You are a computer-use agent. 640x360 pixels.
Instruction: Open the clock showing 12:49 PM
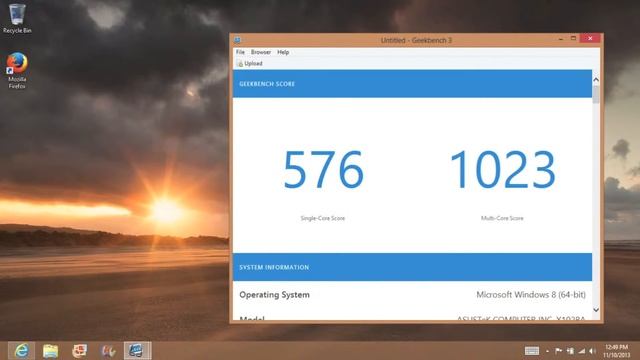pos(616,351)
